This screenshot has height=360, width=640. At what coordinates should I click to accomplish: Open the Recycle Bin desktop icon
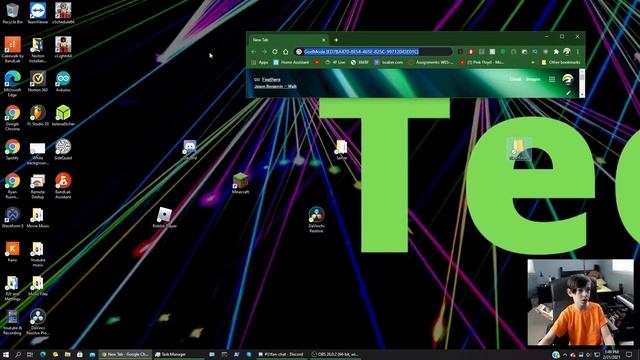(12, 13)
